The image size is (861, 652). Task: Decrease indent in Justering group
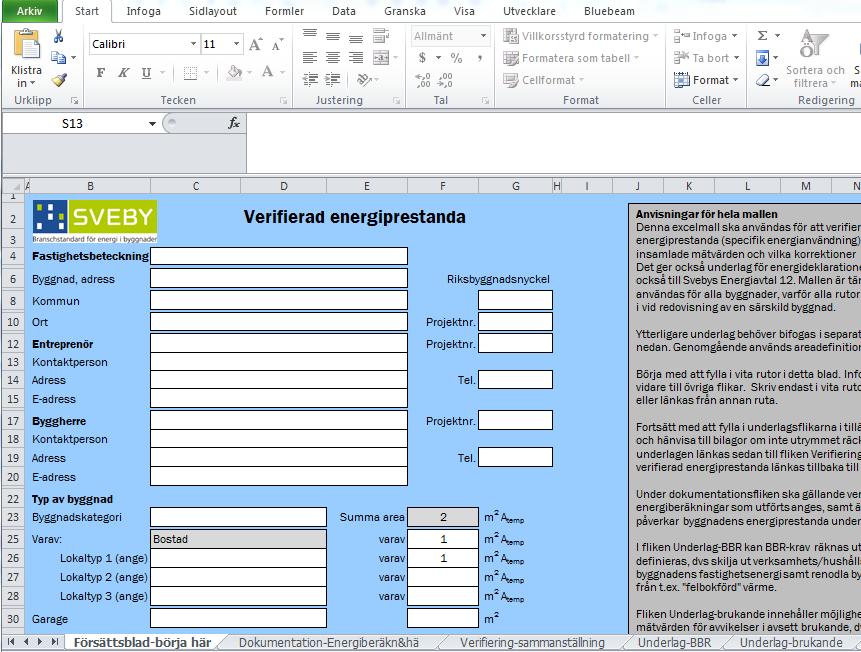click(x=310, y=80)
